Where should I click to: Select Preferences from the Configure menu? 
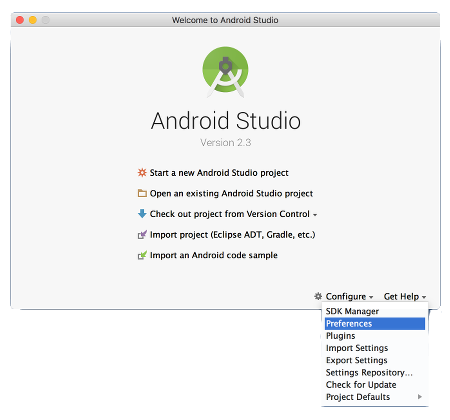375,324
